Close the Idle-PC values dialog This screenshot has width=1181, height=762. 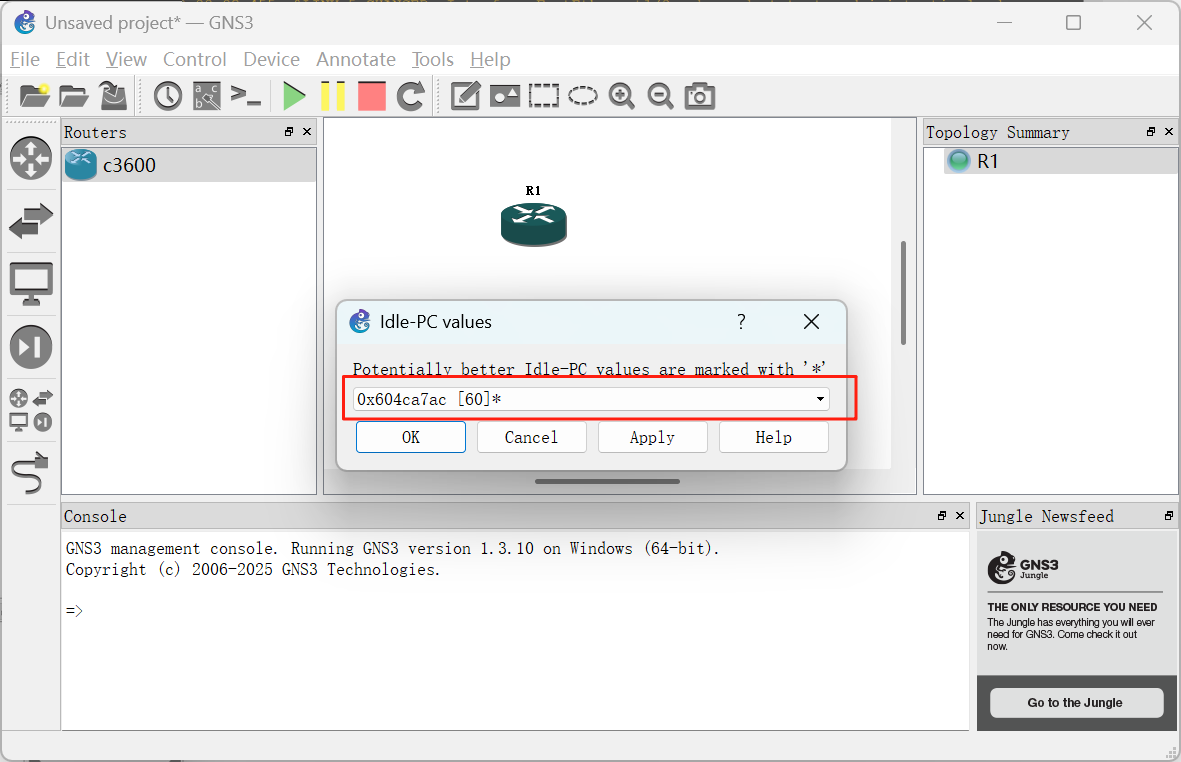point(811,322)
